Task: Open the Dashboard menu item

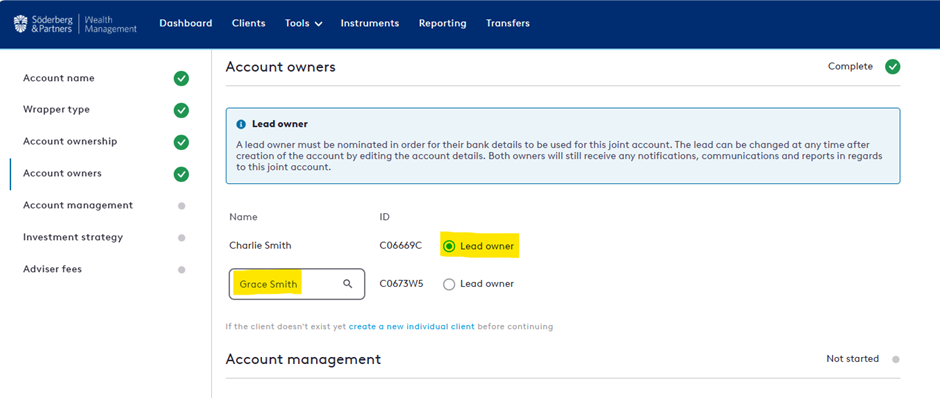Action: [186, 23]
